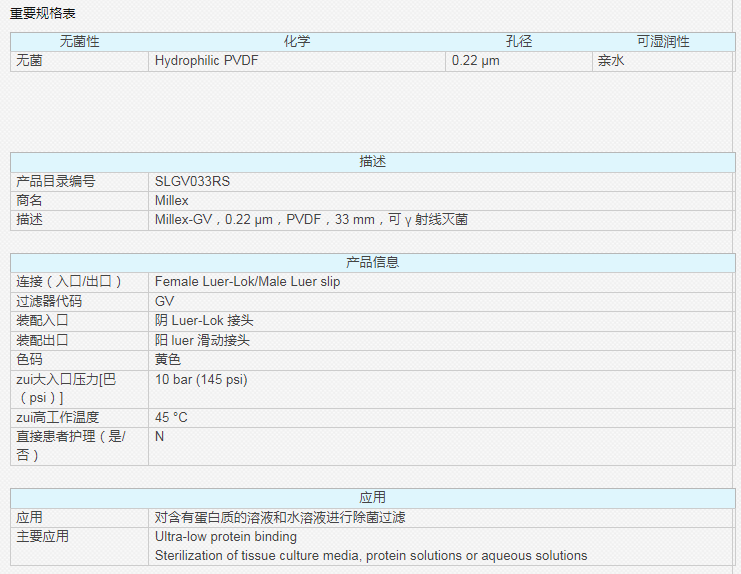Click the 应用 section header
Image resolution: width=741 pixels, height=574 pixels.
coord(372,497)
